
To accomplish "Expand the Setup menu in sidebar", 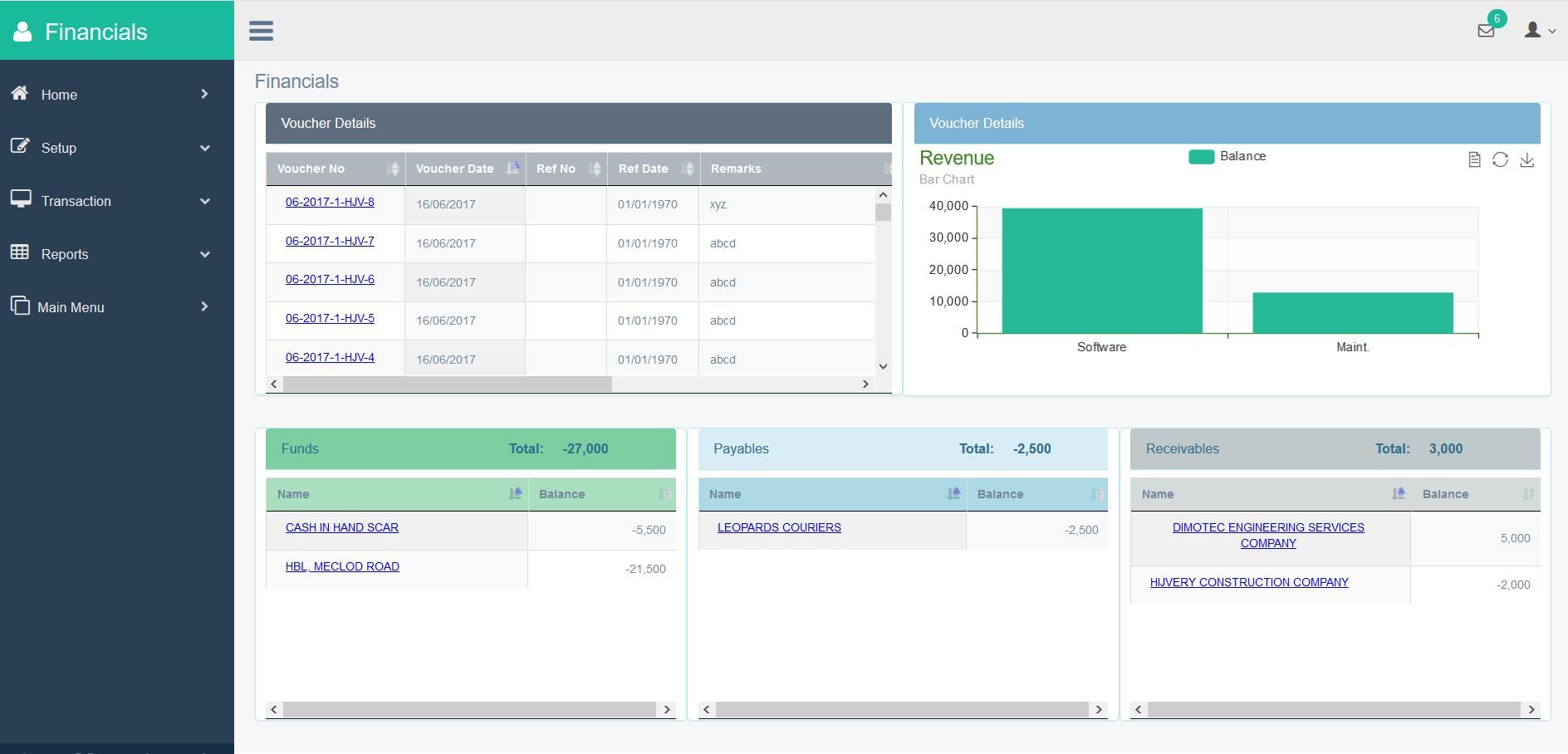I will [x=58, y=147].
